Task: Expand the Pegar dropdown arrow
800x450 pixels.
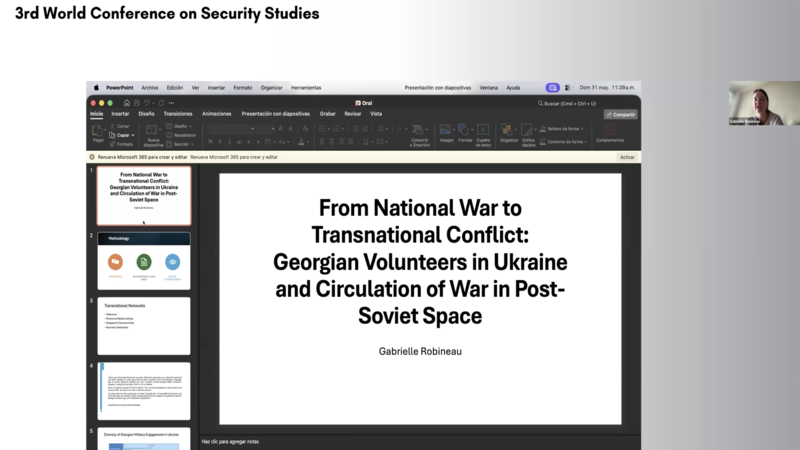Action: tap(105, 131)
